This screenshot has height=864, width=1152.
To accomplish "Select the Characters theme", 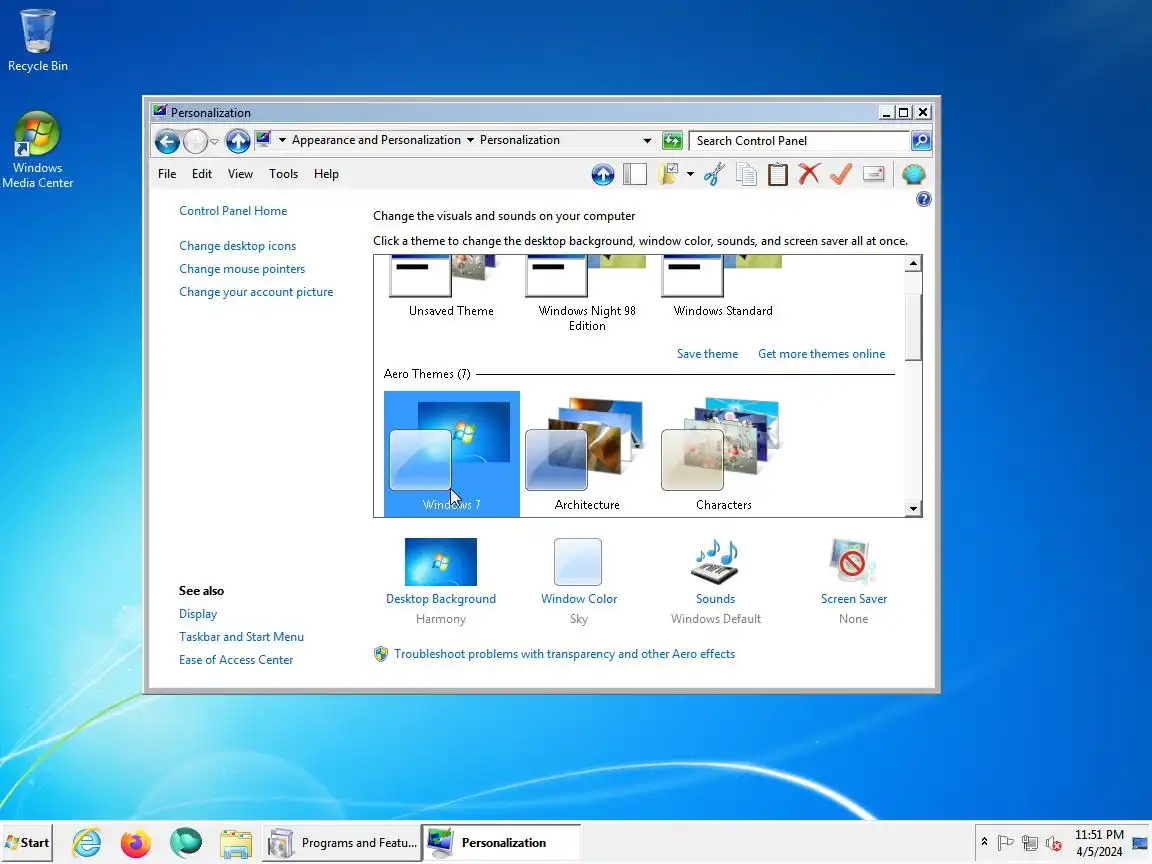I will [724, 453].
